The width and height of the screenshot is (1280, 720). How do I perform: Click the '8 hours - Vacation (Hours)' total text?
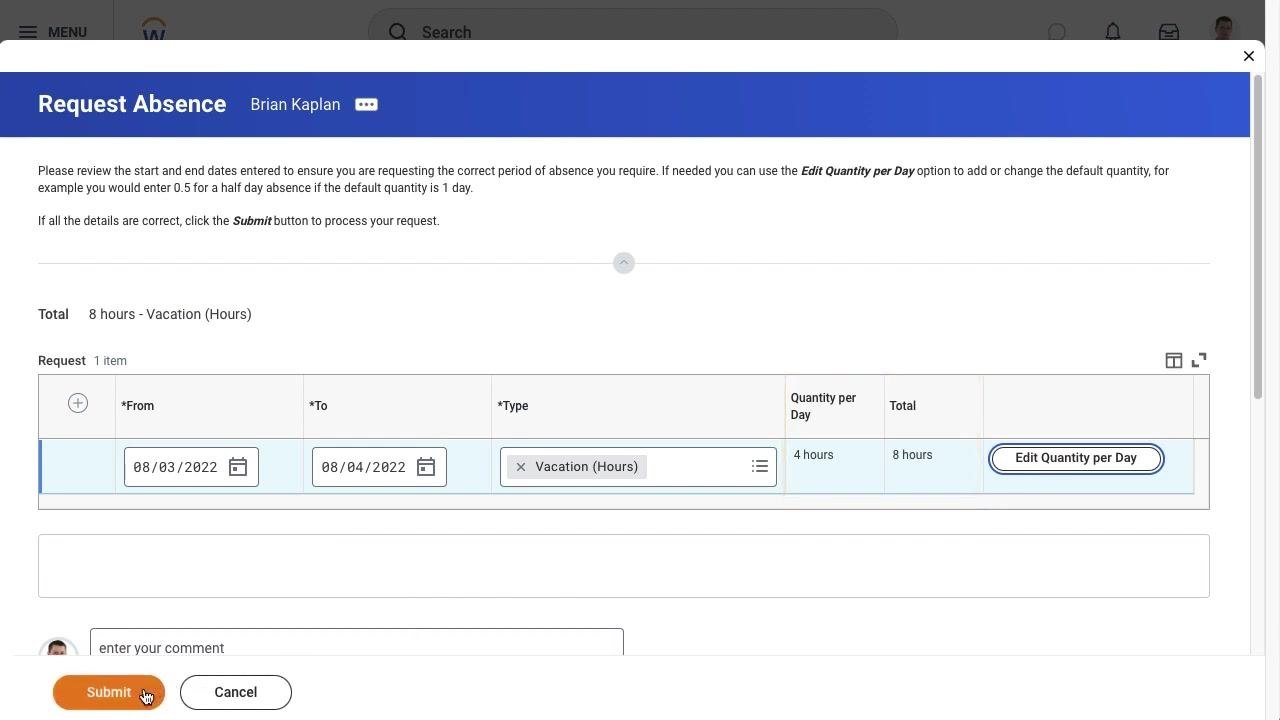(x=170, y=314)
